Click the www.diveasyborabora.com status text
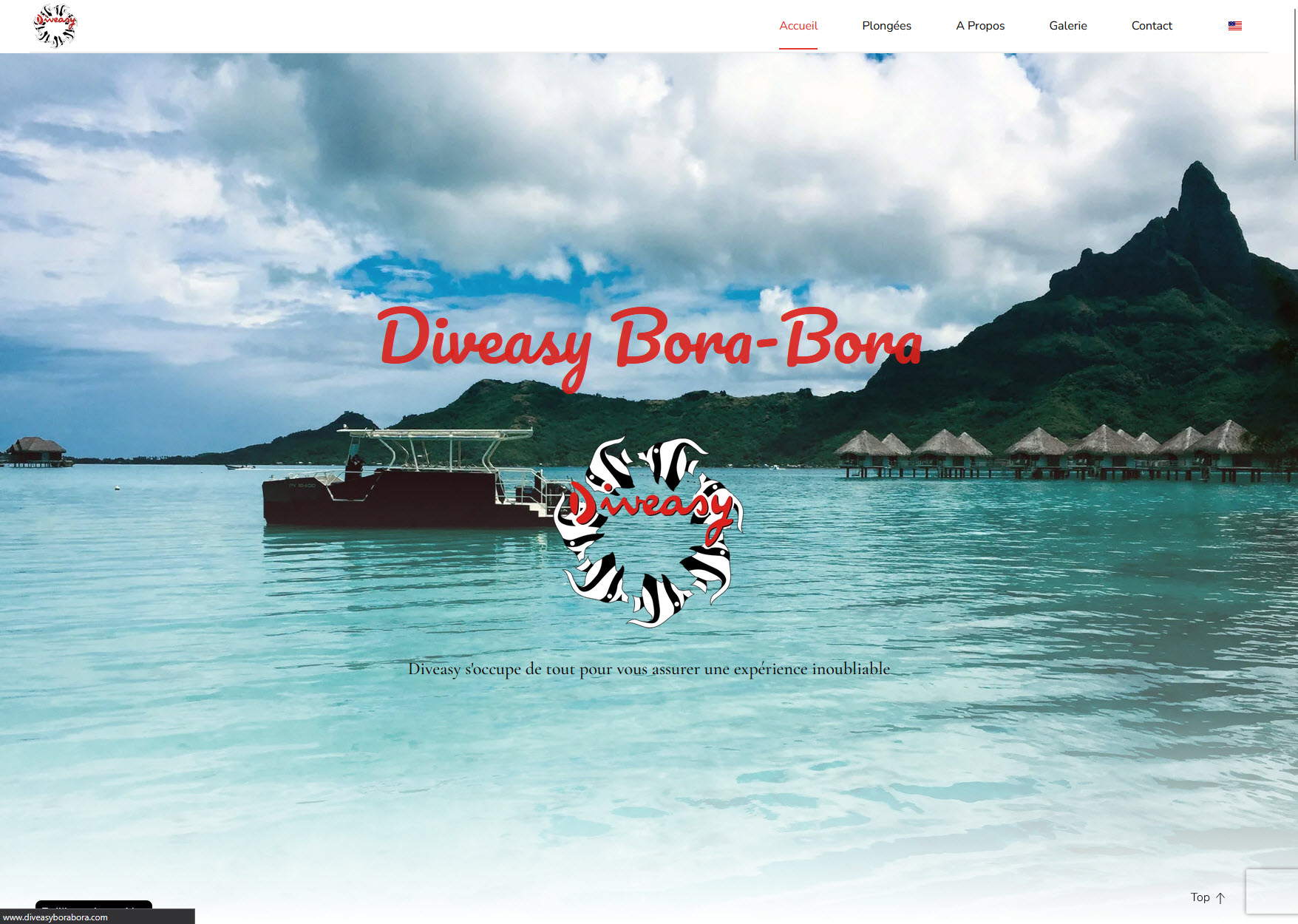Image resolution: width=1298 pixels, height=924 pixels. [x=53, y=917]
